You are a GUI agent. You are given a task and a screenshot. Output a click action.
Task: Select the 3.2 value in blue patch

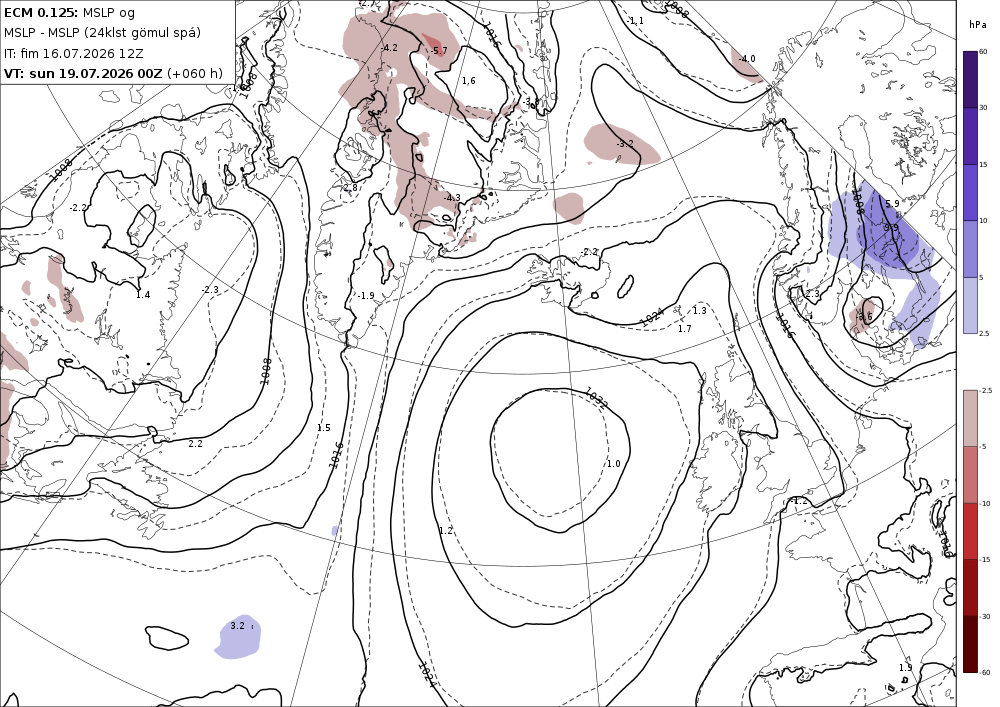237,625
